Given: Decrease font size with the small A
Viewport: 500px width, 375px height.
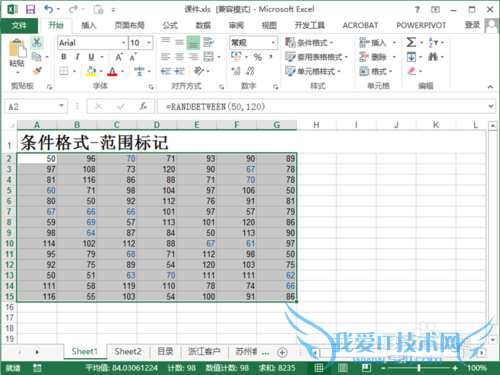Looking at the screenshot, I should coord(133,57).
